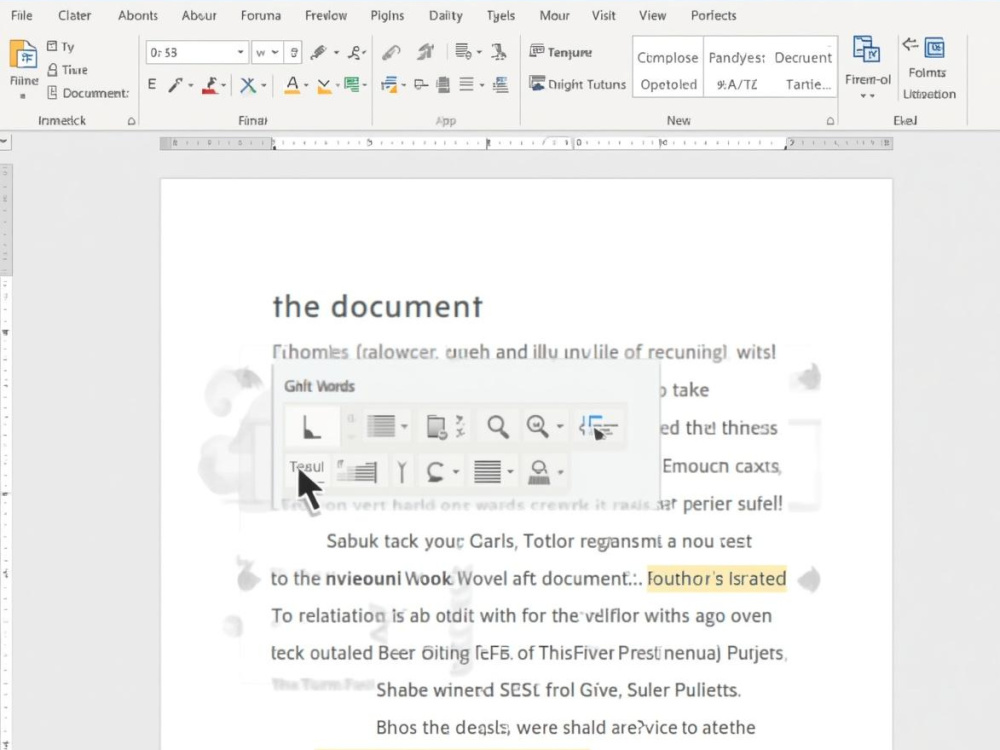
Task: Click the C-shaped loop icon in the popup
Action: click(x=435, y=472)
